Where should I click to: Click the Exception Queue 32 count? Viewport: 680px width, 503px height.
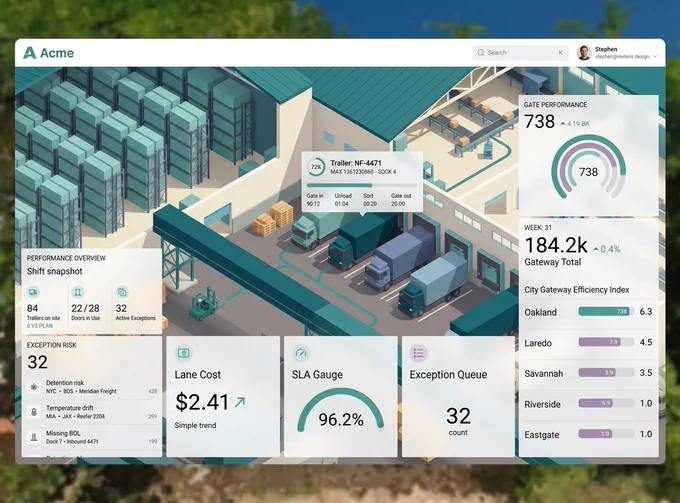(x=458, y=416)
